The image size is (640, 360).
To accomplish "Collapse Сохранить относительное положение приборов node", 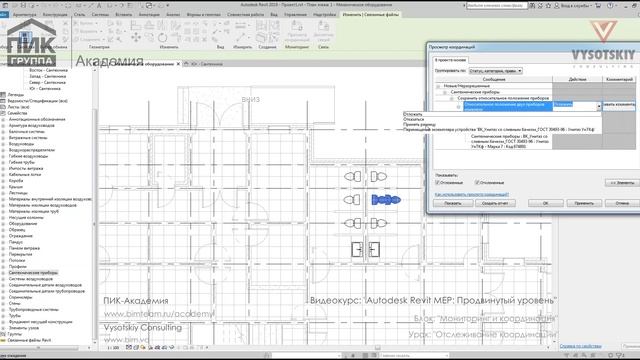I will click(452, 98).
